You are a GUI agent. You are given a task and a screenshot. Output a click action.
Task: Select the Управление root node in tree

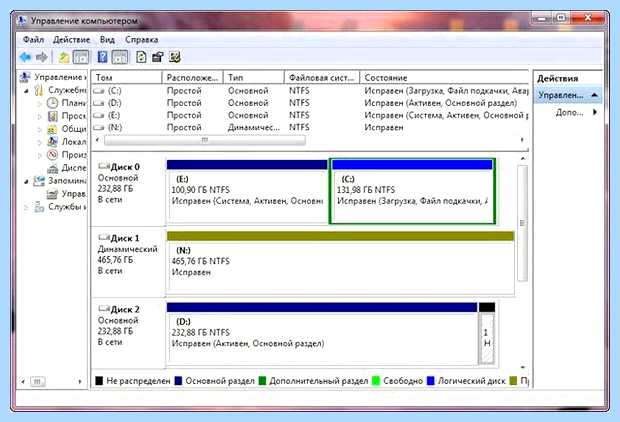pyautogui.click(x=53, y=77)
